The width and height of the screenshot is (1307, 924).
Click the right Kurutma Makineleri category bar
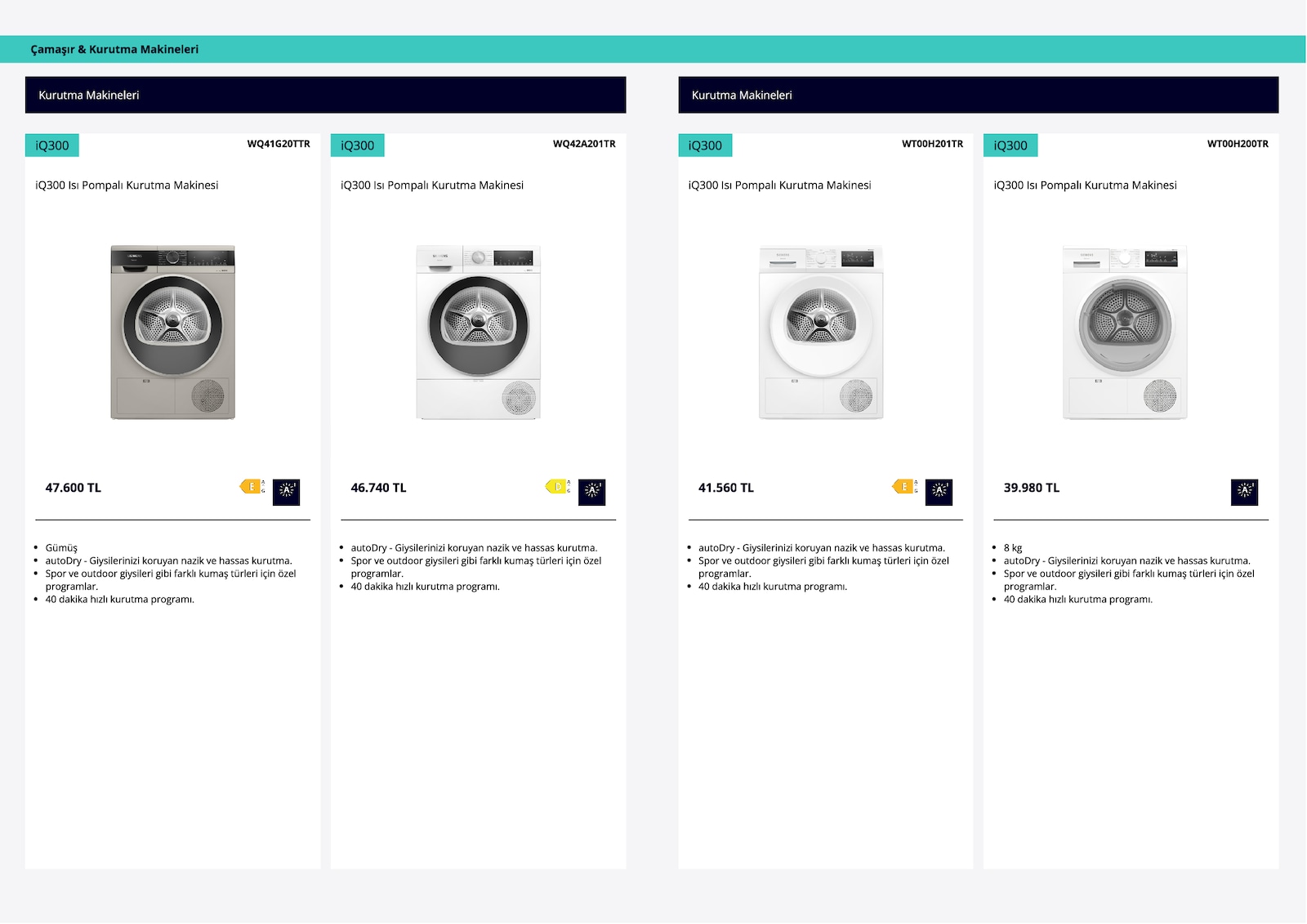click(979, 95)
